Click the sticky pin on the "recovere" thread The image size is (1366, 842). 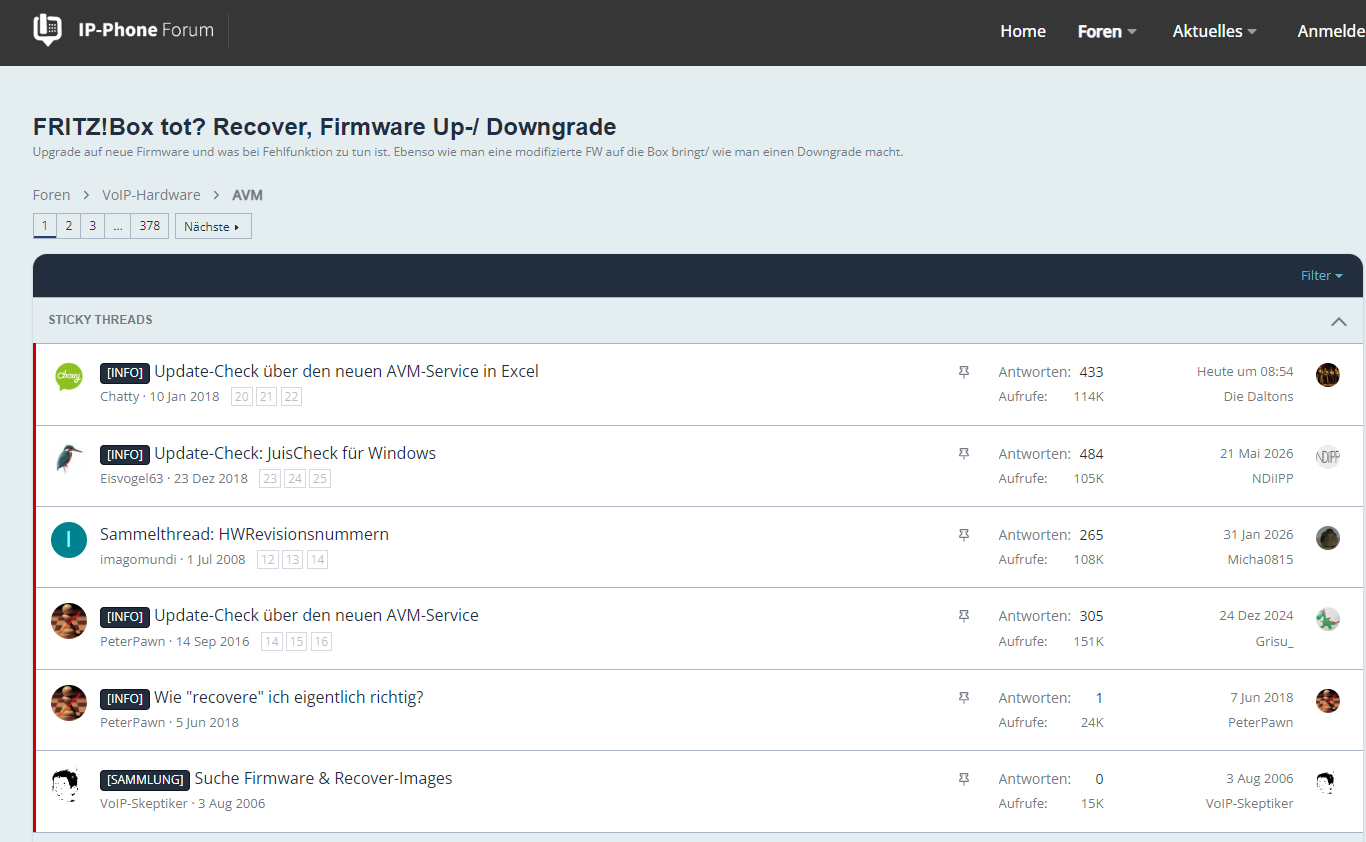[x=964, y=698]
